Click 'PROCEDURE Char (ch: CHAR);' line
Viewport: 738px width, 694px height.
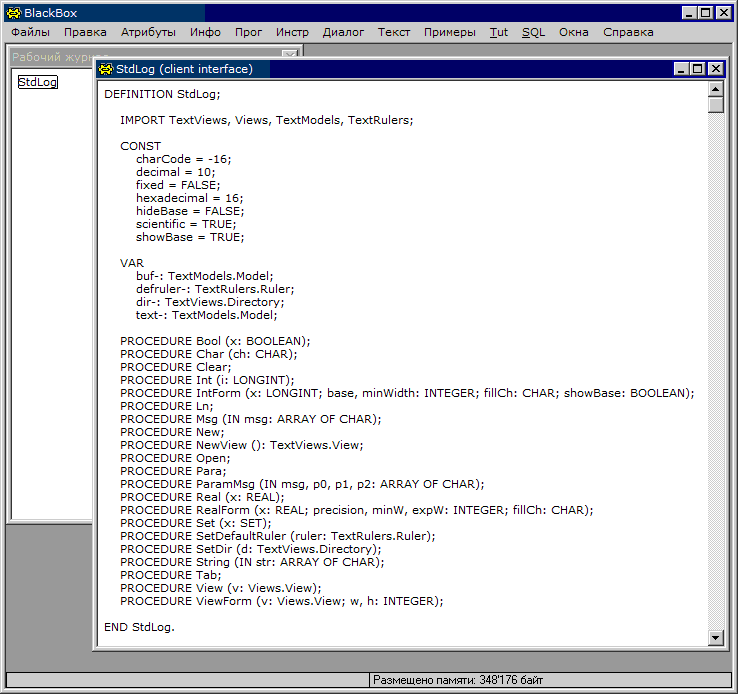[209, 354]
